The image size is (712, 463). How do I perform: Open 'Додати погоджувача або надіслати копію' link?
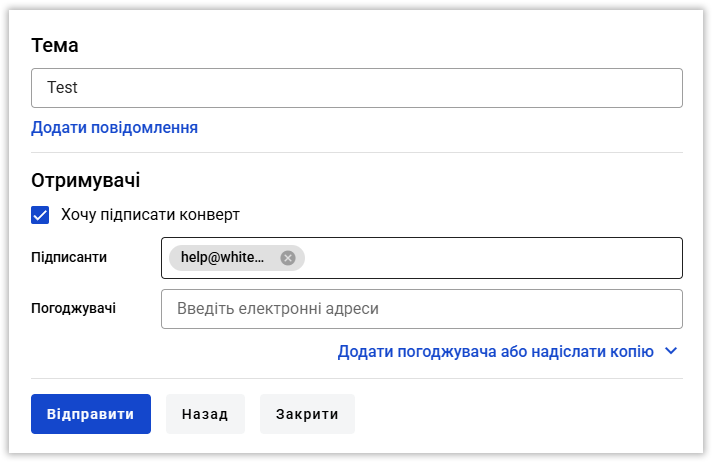click(x=495, y=351)
